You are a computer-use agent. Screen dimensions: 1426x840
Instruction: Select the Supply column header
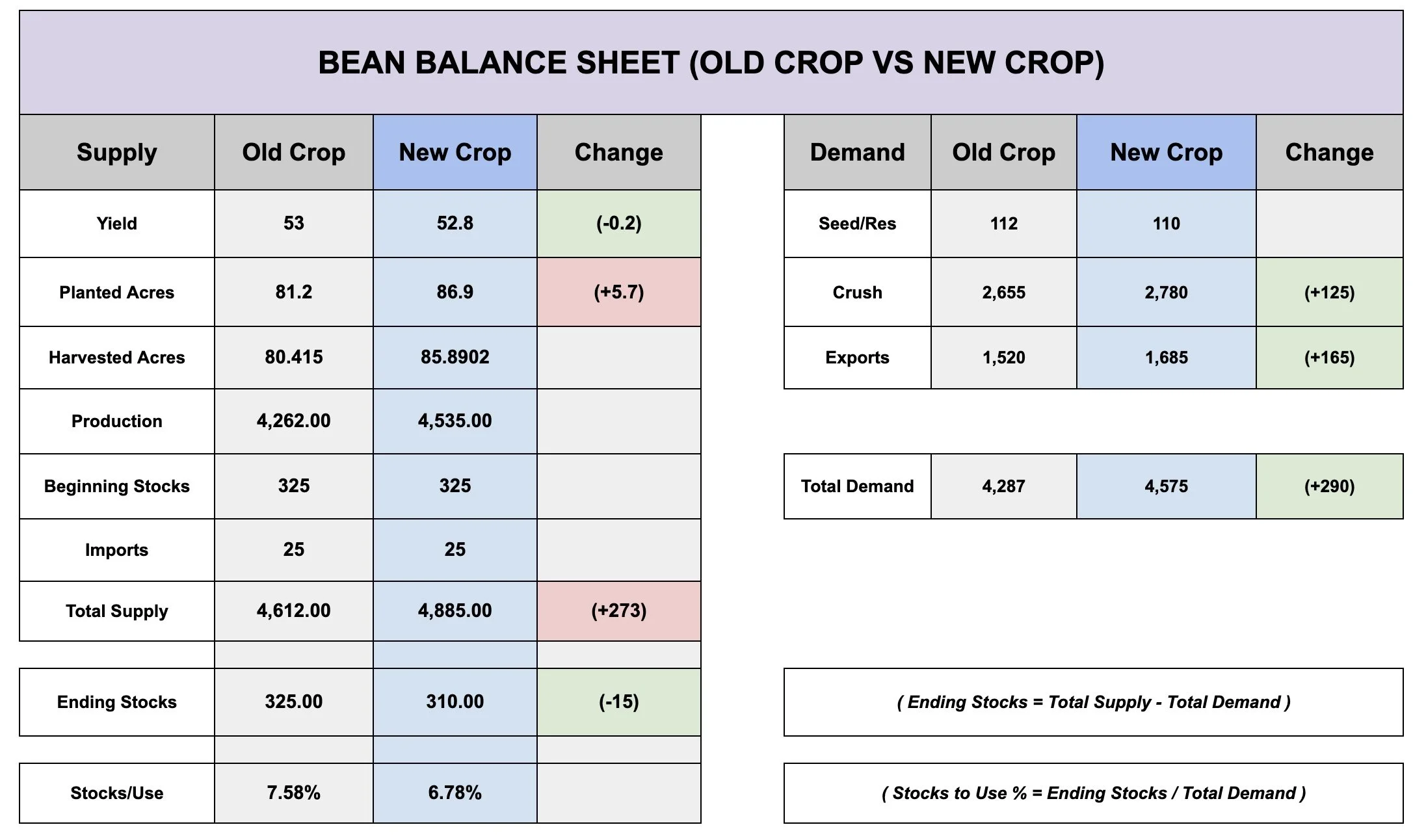(117, 152)
